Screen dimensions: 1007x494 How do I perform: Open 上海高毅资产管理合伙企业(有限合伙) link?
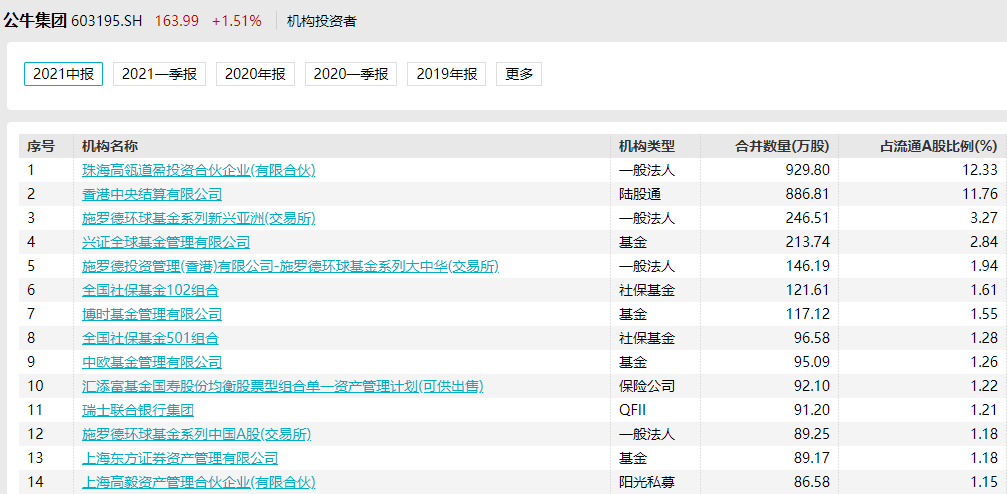click(199, 482)
